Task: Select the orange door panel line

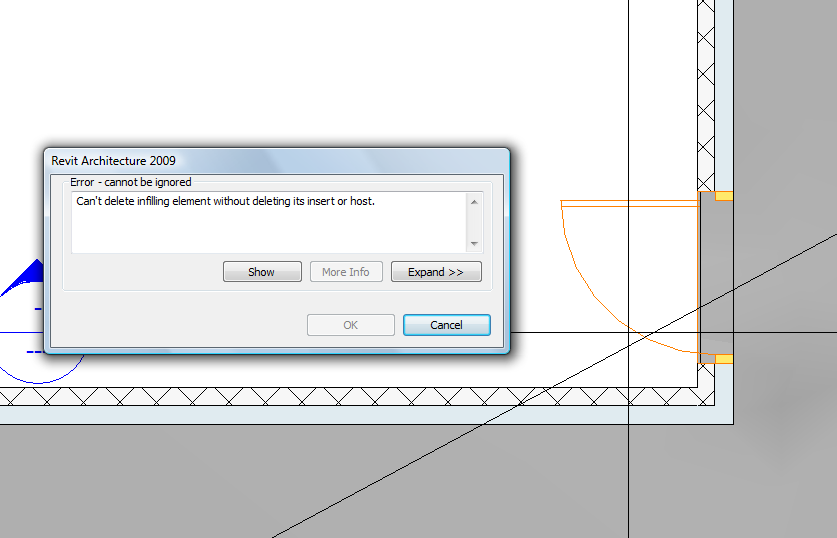Action: [x=630, y=203]
